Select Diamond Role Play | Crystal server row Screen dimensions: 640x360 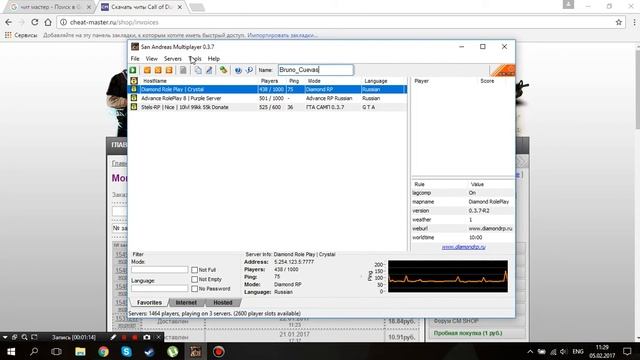pos(268,89)
